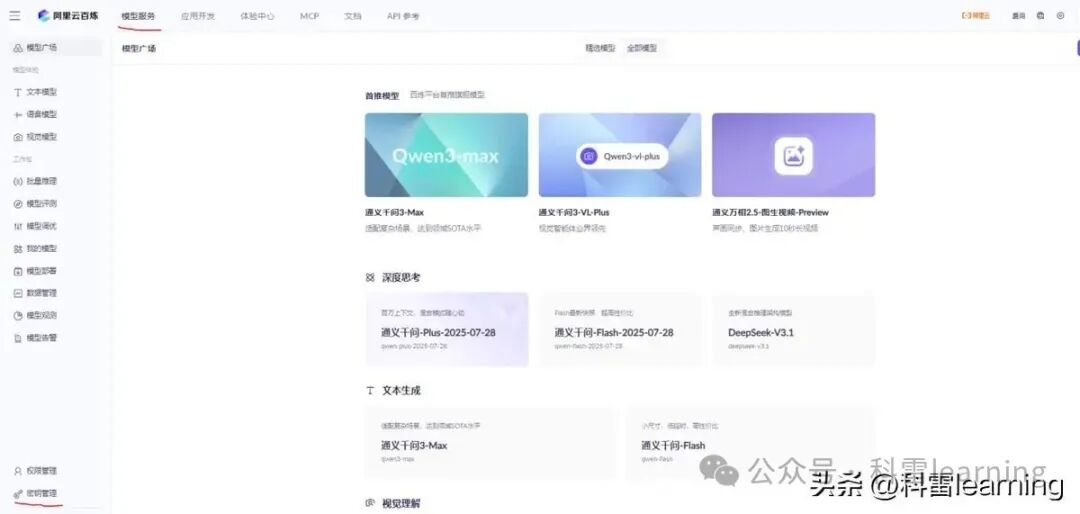Click the camera icon in Qwen3-vl-plus pill
This screenshot has height=514, width=1080.
(588, 156)
